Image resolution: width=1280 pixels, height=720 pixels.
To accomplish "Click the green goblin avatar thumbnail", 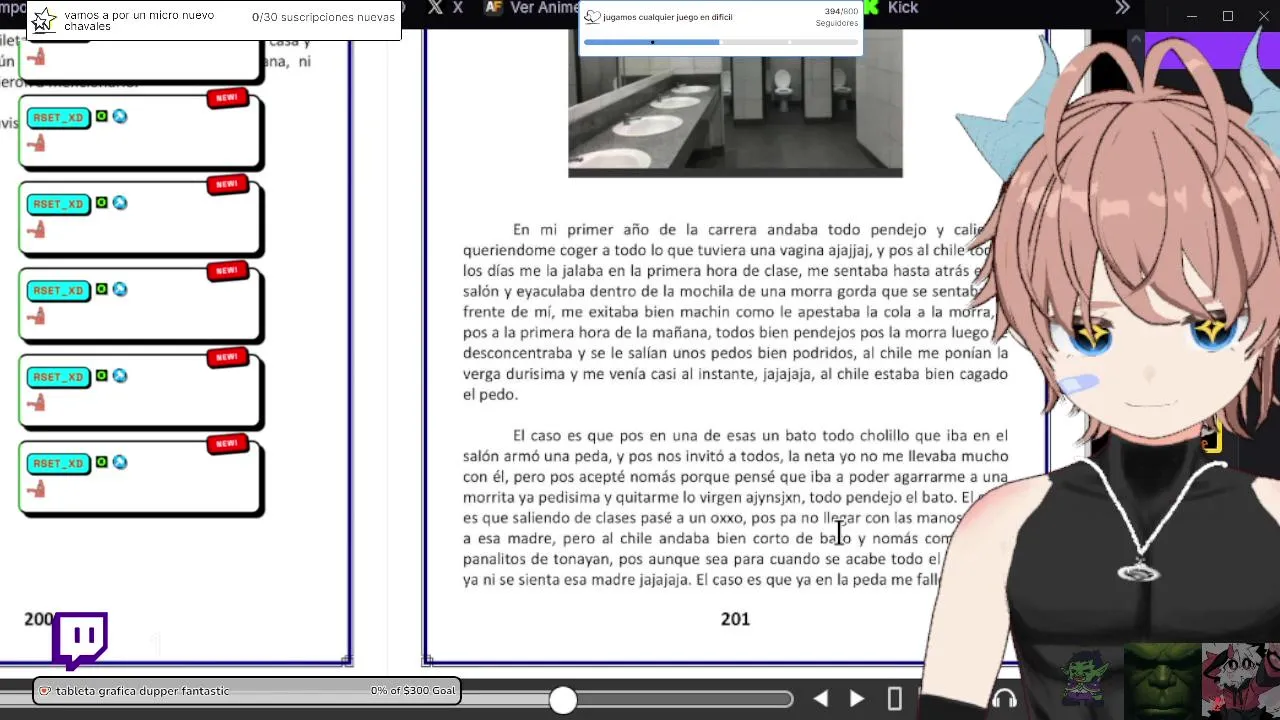I will coord(1086,677).
